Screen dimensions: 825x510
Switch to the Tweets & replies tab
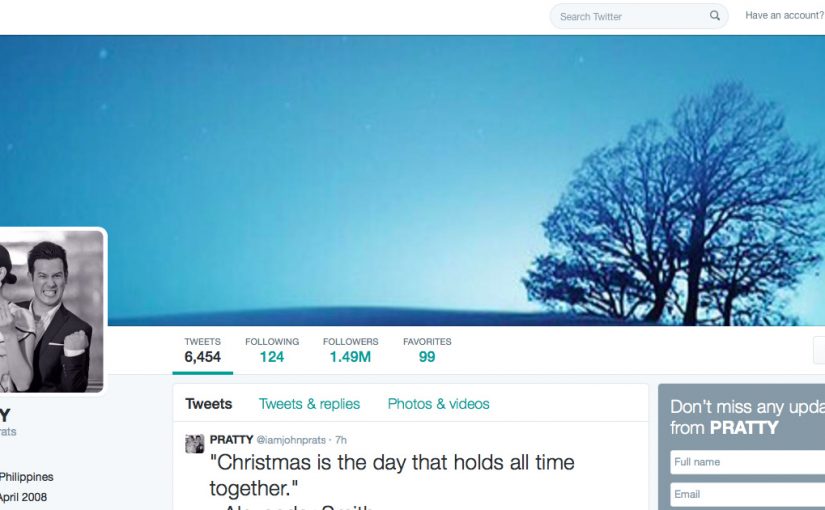(309, 404)
